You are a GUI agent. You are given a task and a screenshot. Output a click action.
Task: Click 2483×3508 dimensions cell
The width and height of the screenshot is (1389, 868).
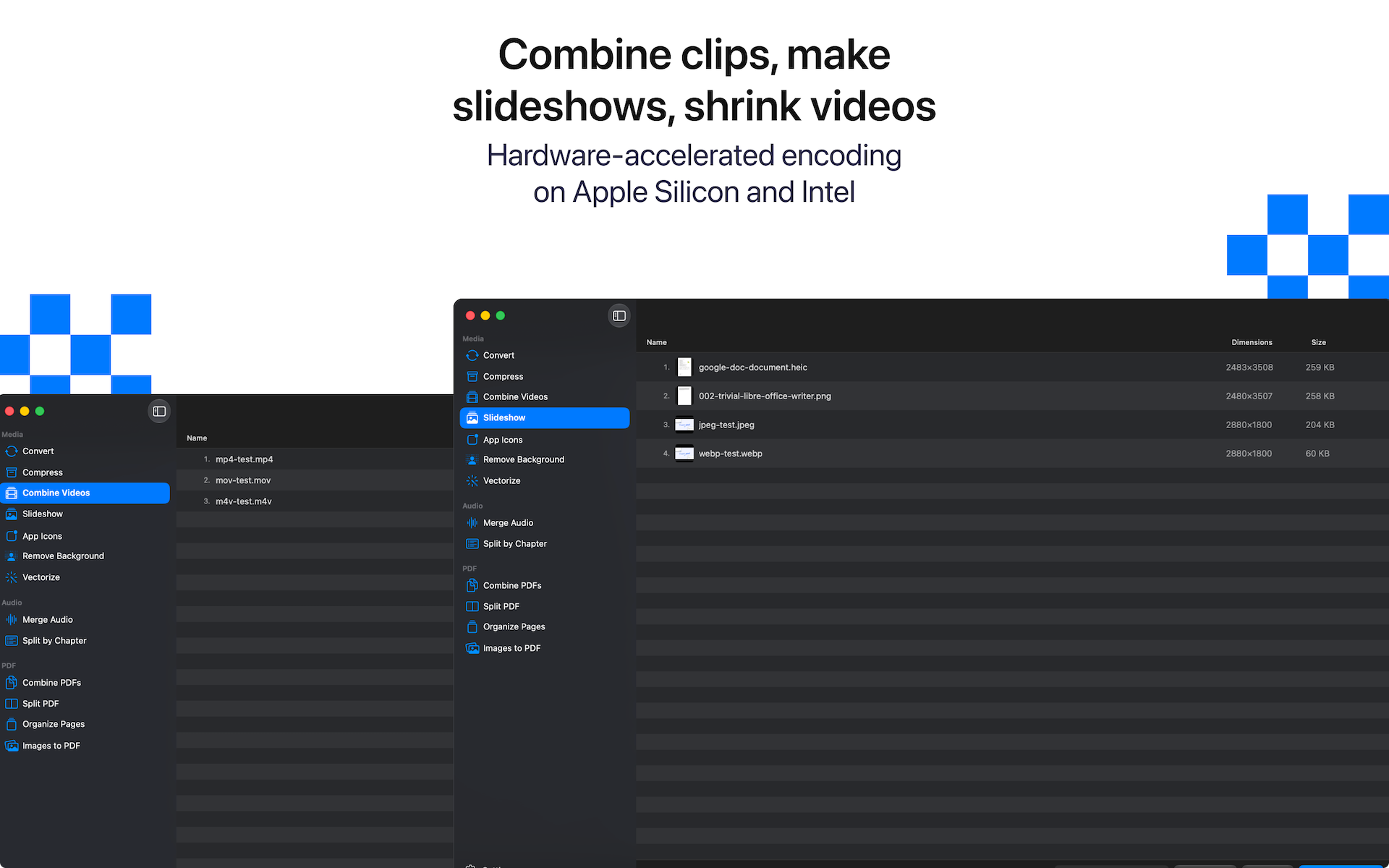tap(1249, 367)
